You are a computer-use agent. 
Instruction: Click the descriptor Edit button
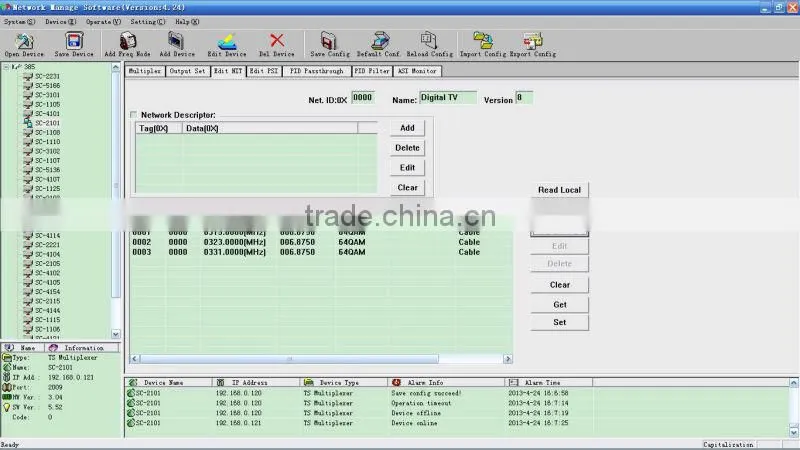tap(407, 168)
